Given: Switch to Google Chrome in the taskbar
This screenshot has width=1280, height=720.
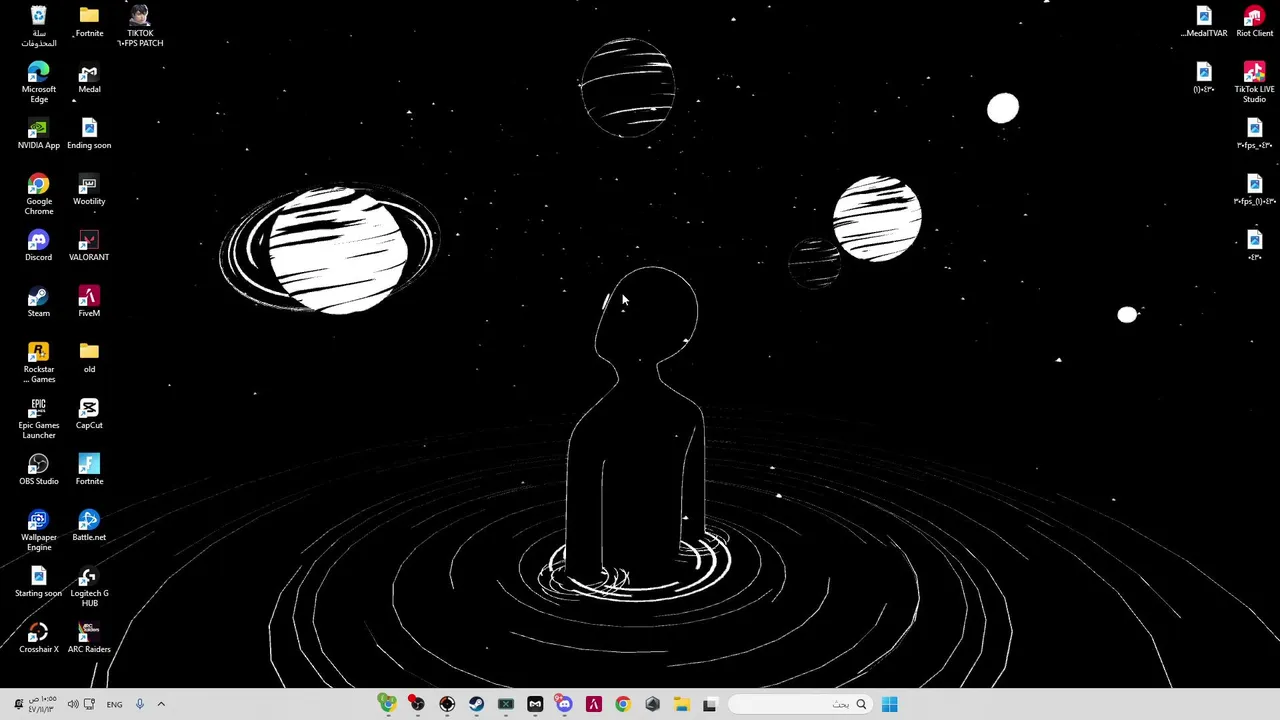Looking at the screenshot, I should [623, 704].
